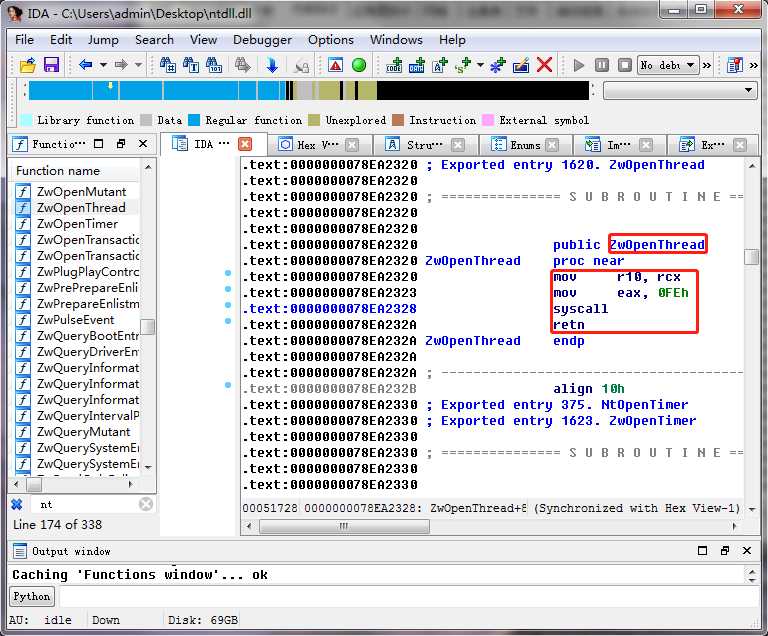Screen dimensions: 768x636
Task: Expand hidden debugger toolbar items chevron
Action: pyautogui.click(x=707, y=65)
